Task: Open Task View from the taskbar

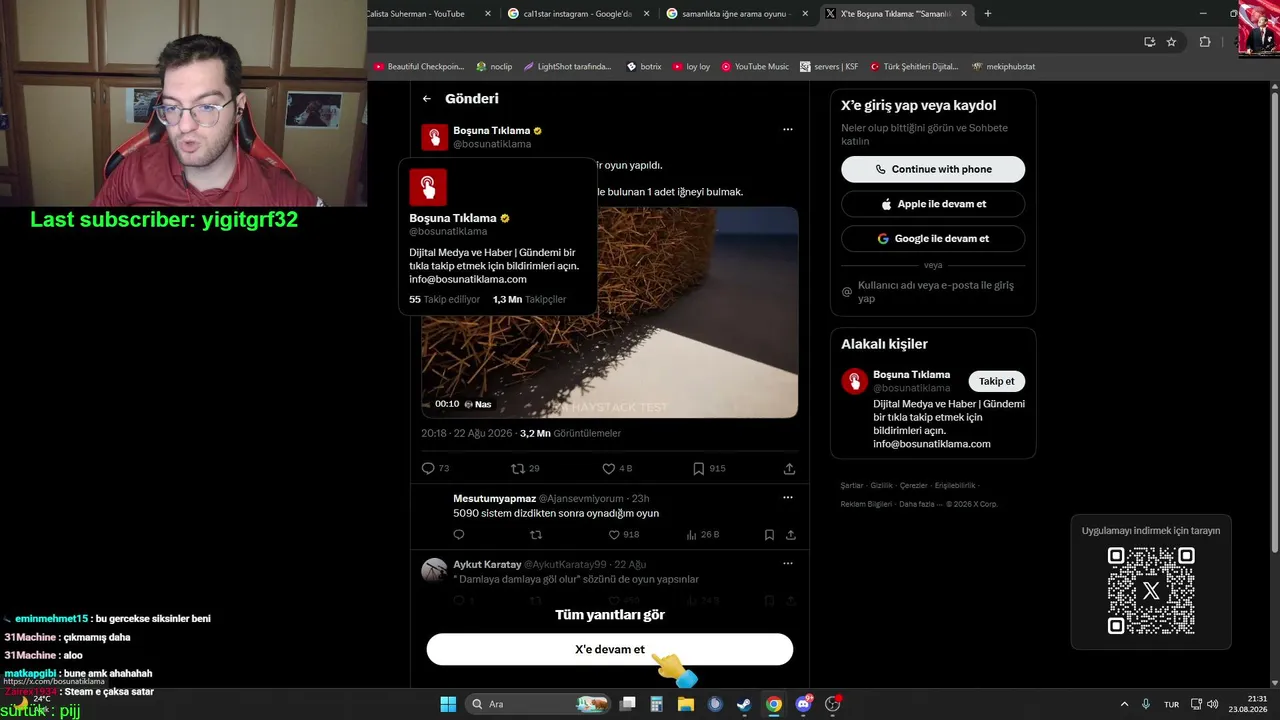Action: click(628, 704)
